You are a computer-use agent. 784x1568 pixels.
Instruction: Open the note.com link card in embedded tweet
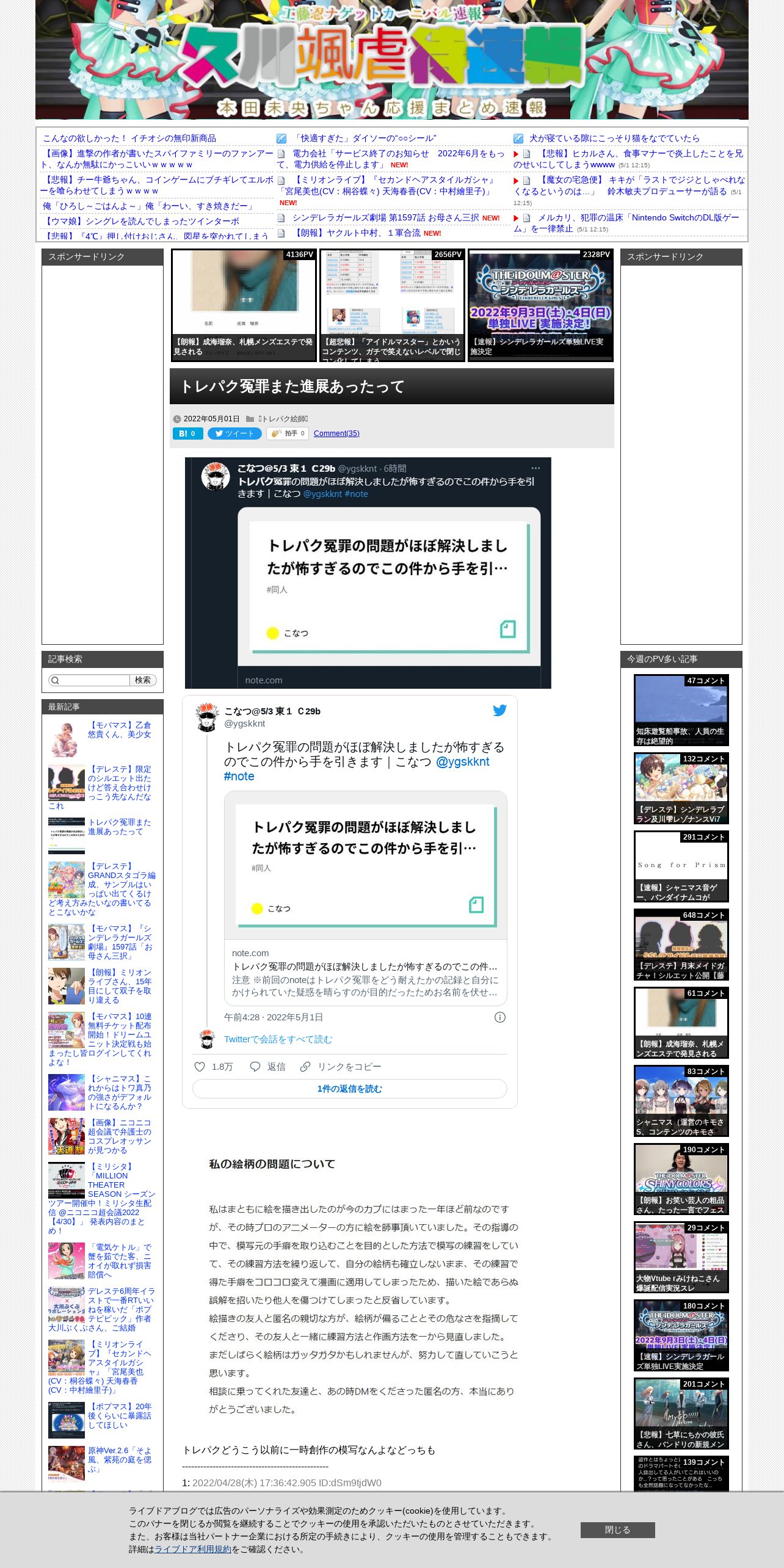tap(365, 898)
